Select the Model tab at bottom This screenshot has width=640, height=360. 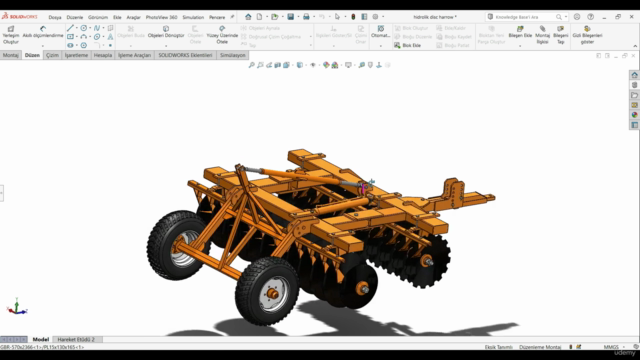(40, 339)
